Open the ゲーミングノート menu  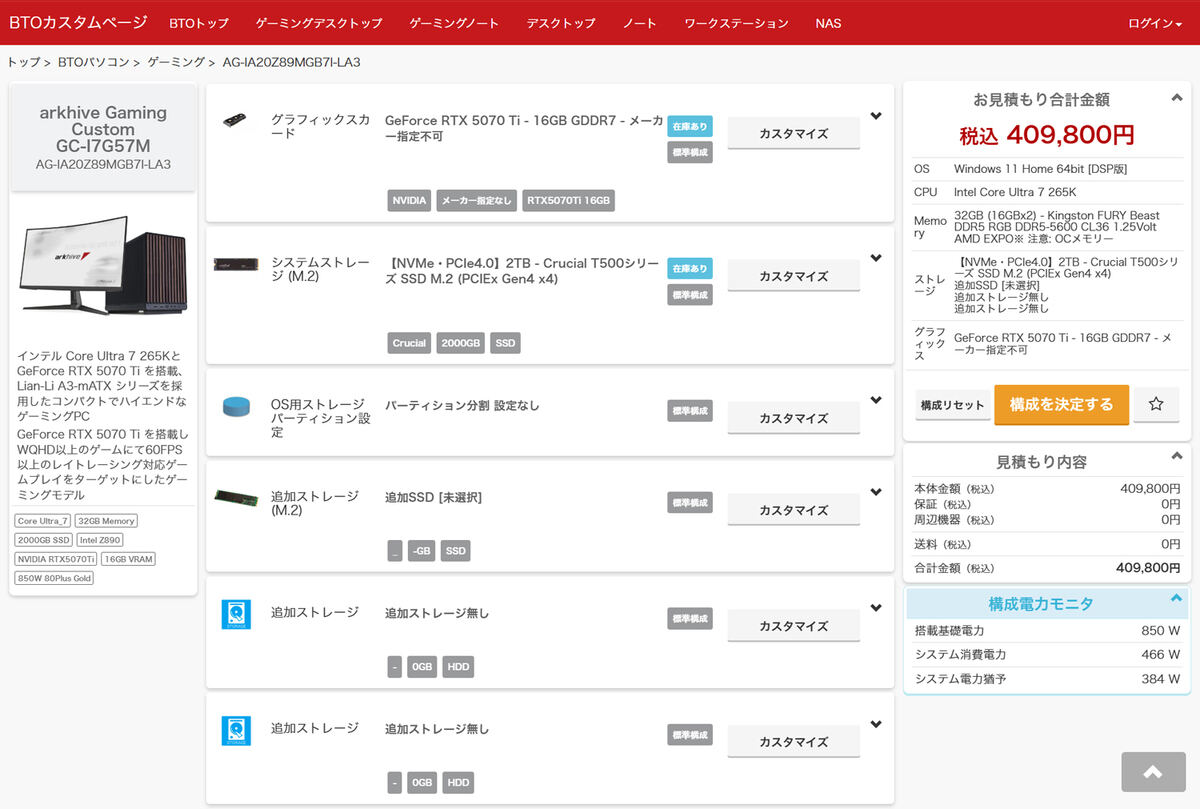(x=454, y=23)
